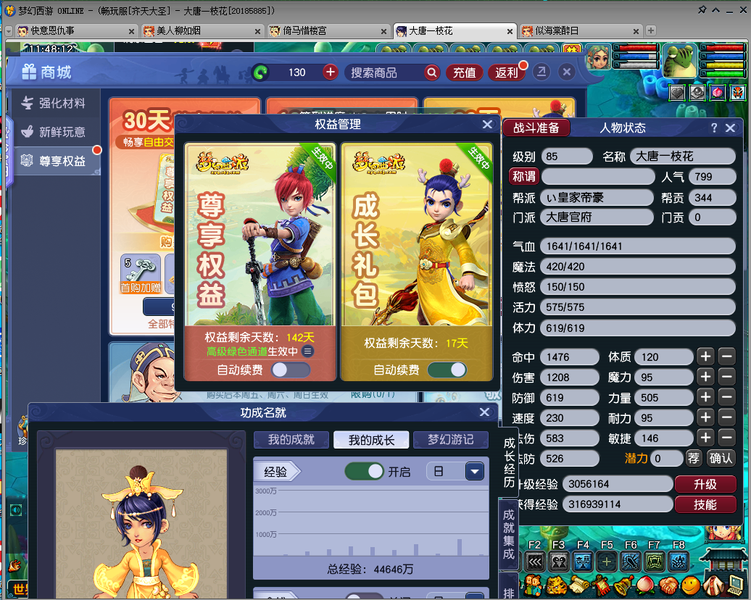Open the shop pop-out arrow icon

(541, 72)
